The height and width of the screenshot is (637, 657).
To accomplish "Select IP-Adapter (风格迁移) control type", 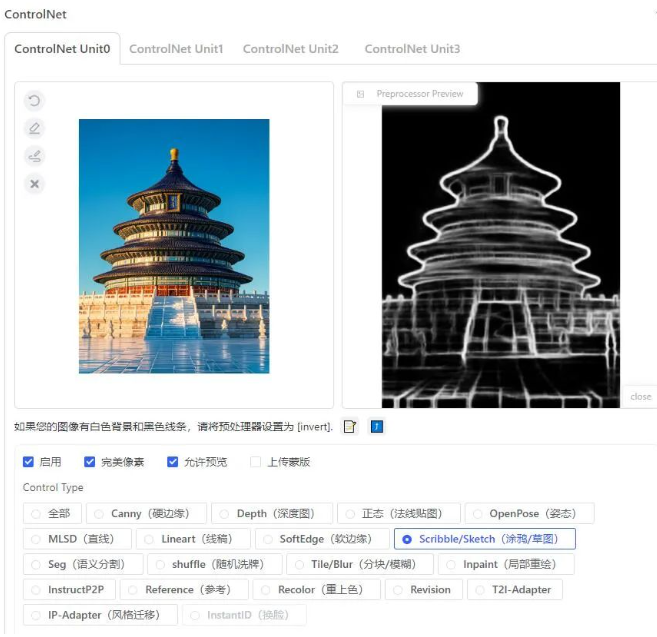I will click(101, 615).
